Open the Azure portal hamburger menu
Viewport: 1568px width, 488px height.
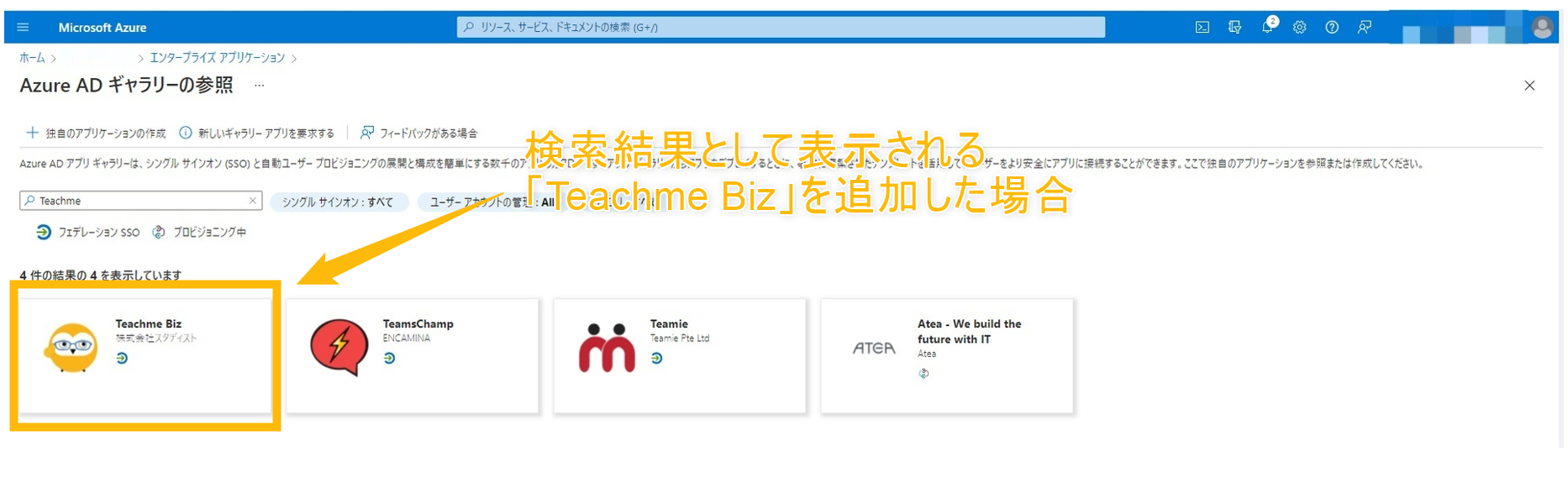(x=23, y=27)
